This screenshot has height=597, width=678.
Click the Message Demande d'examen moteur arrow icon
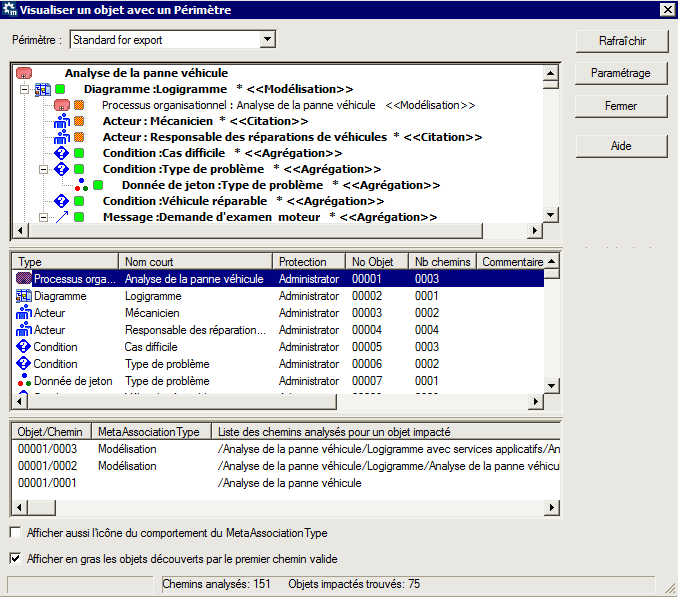[61, 217]
